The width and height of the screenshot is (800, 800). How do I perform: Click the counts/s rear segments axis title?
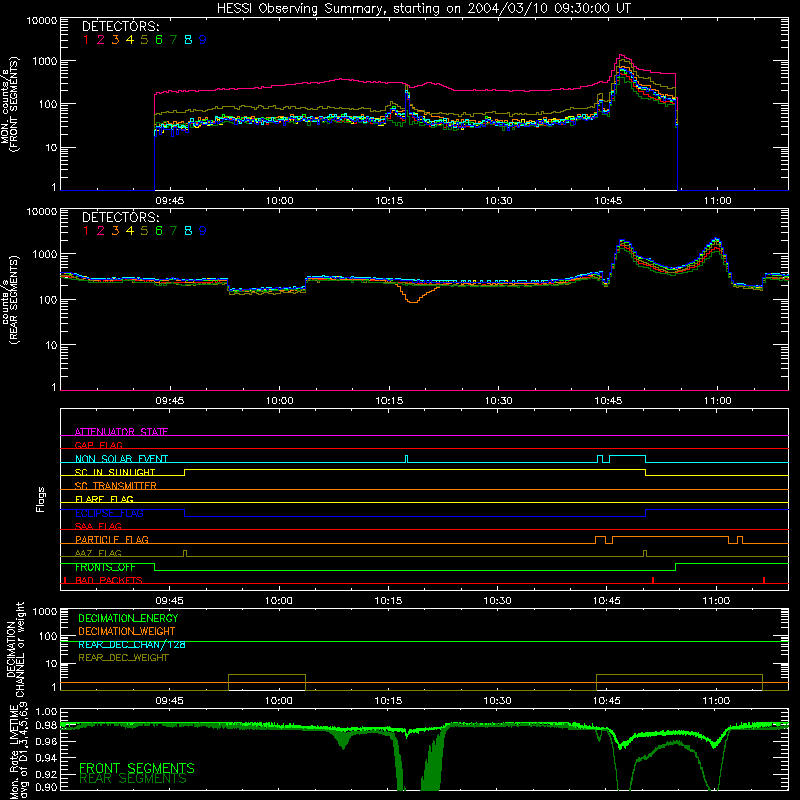pyautogui.click(x=9, y=300)
